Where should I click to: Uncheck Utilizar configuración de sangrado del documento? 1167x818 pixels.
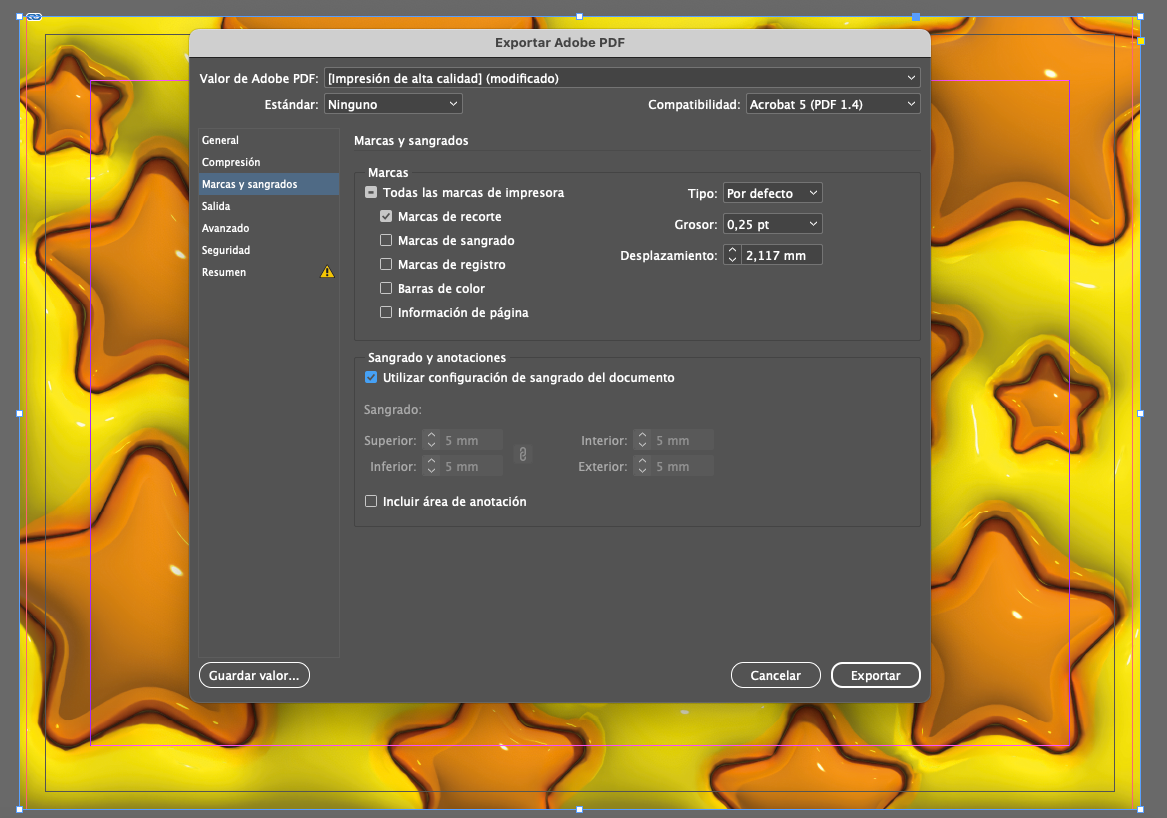(371, 377)
